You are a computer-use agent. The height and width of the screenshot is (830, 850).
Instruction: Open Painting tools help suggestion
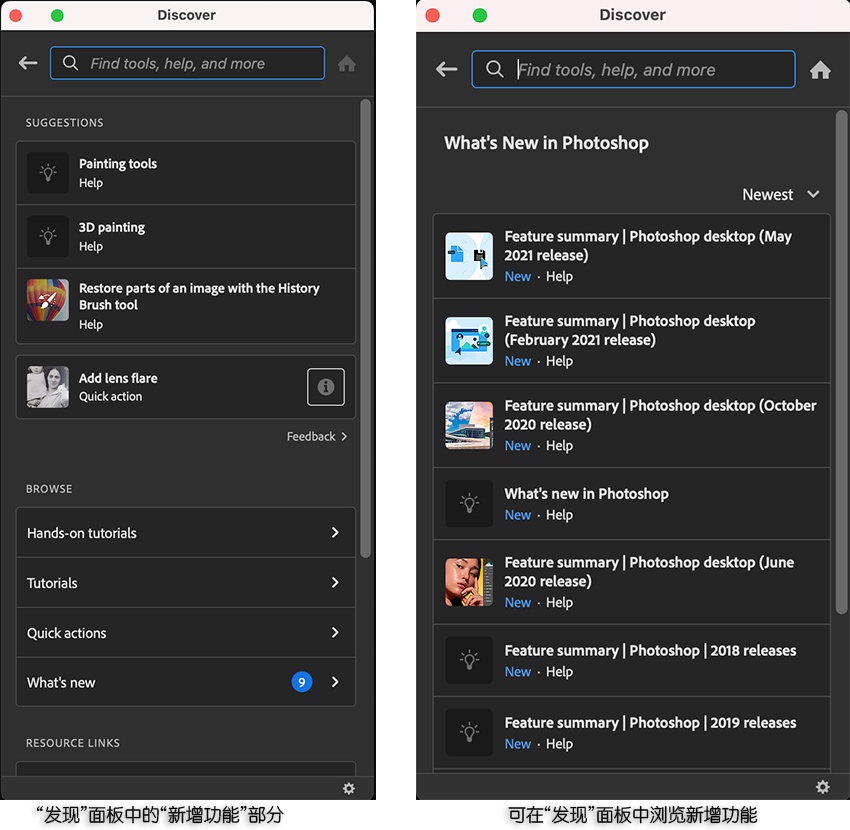coord(186,173)
